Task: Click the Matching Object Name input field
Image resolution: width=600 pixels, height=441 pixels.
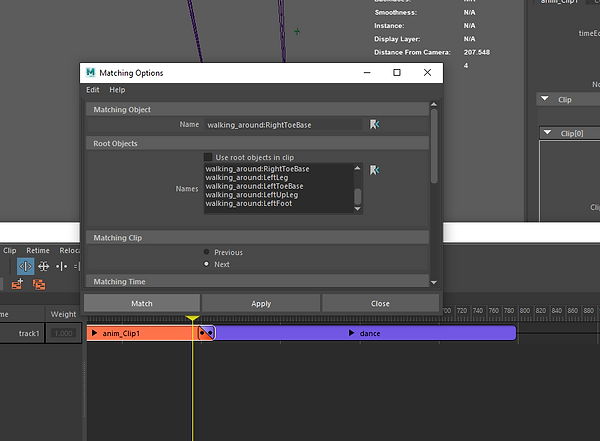Action: click(283, 125)
